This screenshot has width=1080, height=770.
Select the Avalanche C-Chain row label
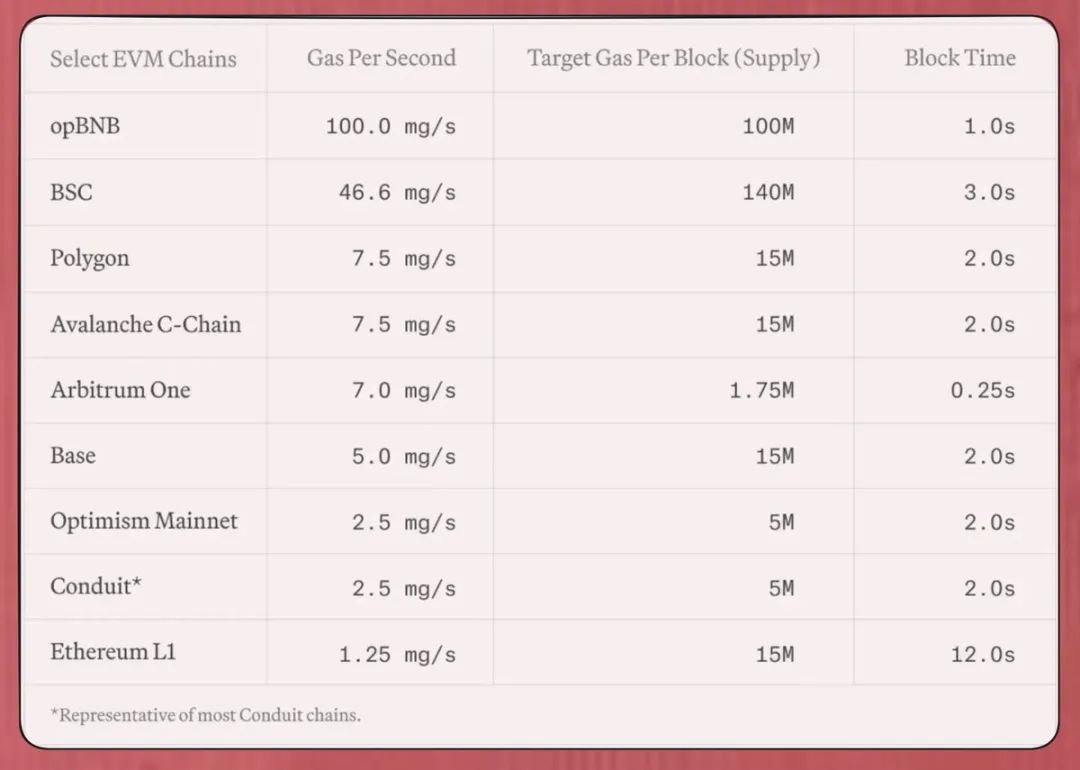tap(146, 324)
